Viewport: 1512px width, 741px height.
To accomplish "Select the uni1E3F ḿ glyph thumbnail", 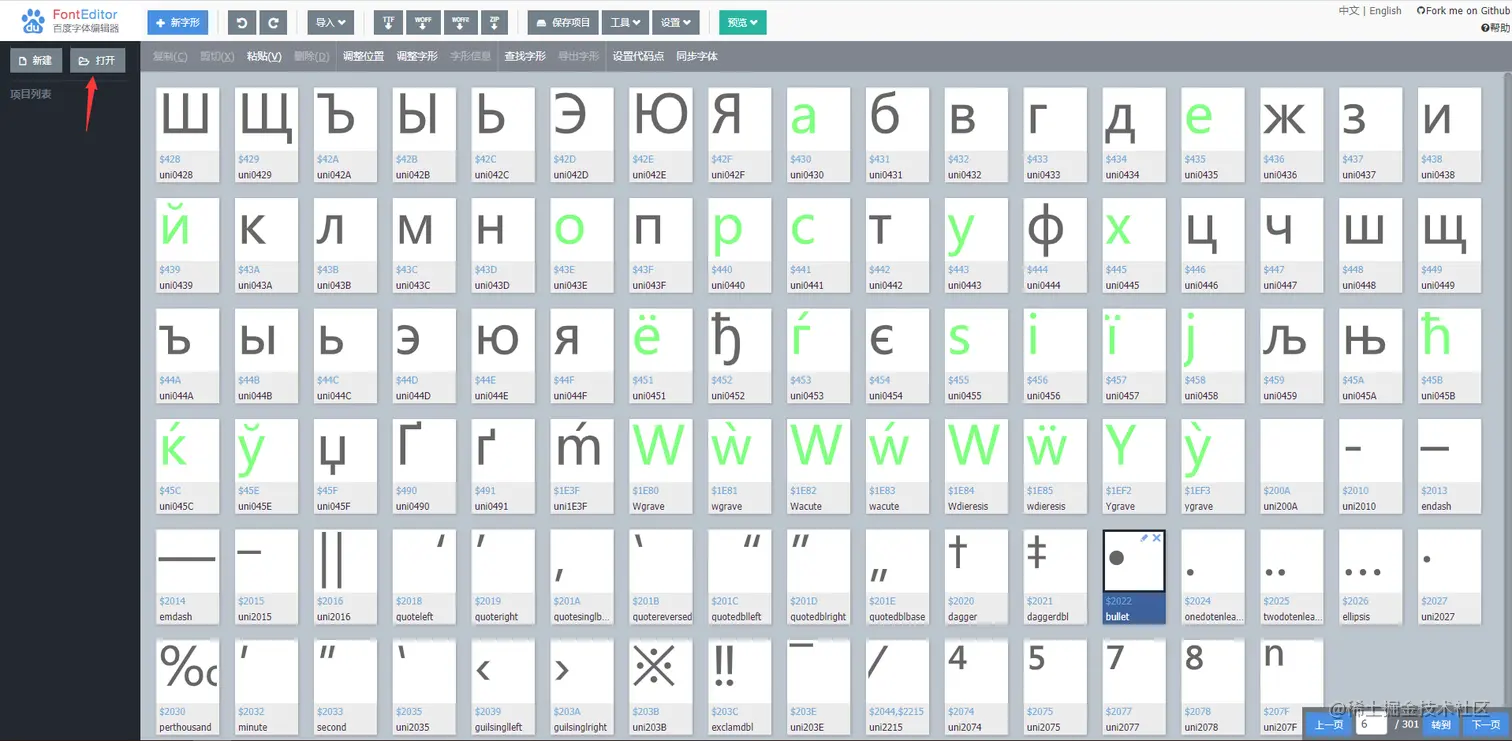I will pos(581,466).
